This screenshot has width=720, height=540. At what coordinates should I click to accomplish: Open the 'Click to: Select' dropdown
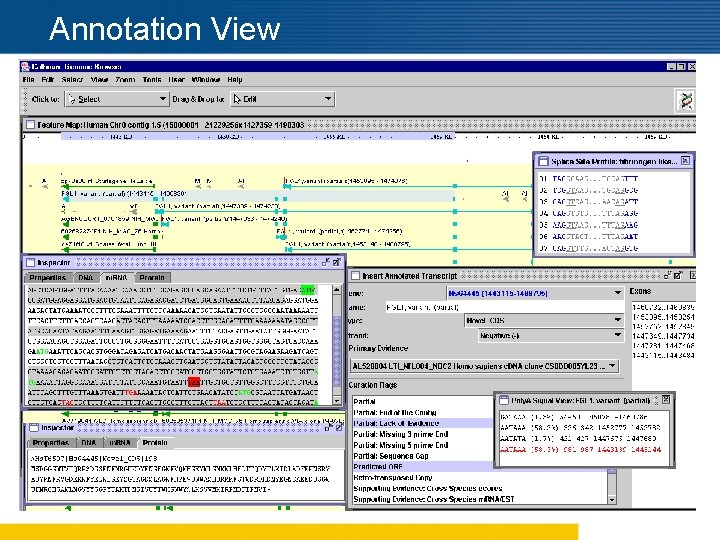coord(117,99)
